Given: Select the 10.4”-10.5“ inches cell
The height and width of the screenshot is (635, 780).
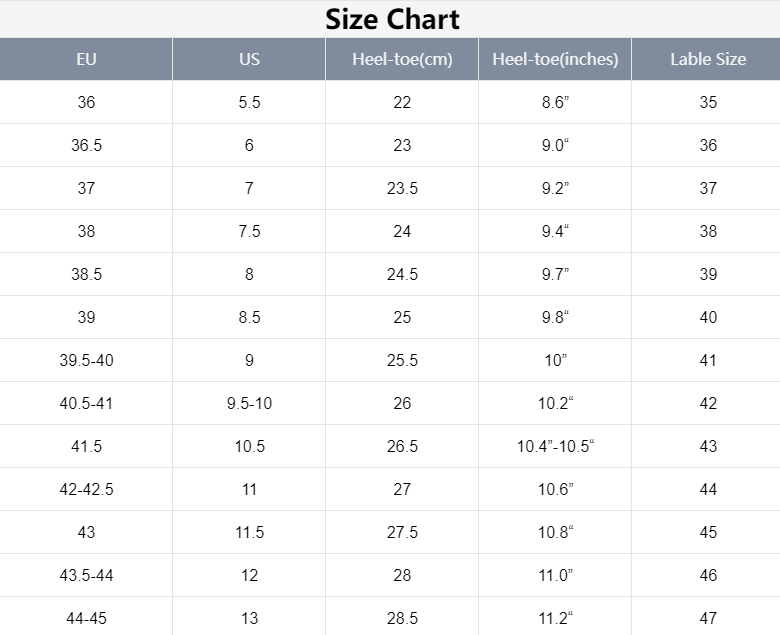Looking at the screenshot, I should coord(555,446).
